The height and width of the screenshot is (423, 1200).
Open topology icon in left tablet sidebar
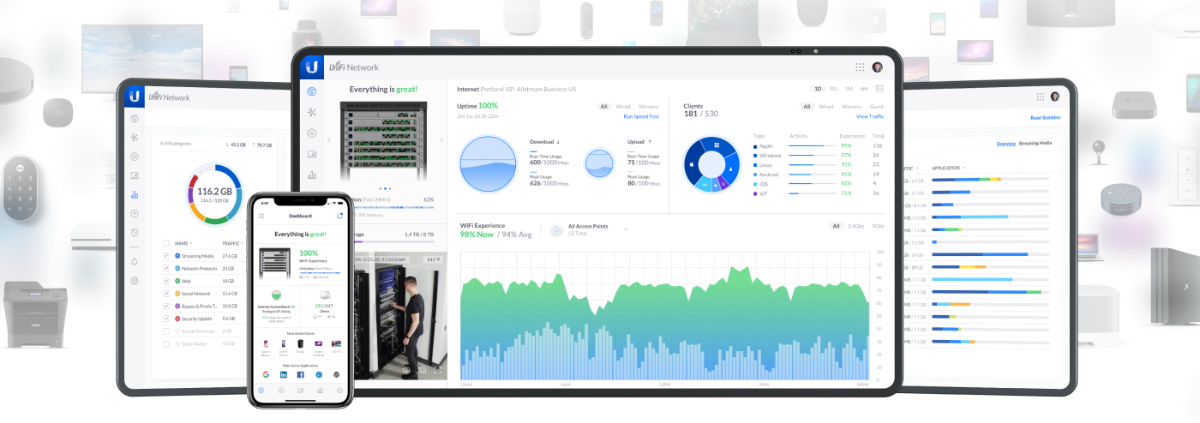[x=134, y=137]
